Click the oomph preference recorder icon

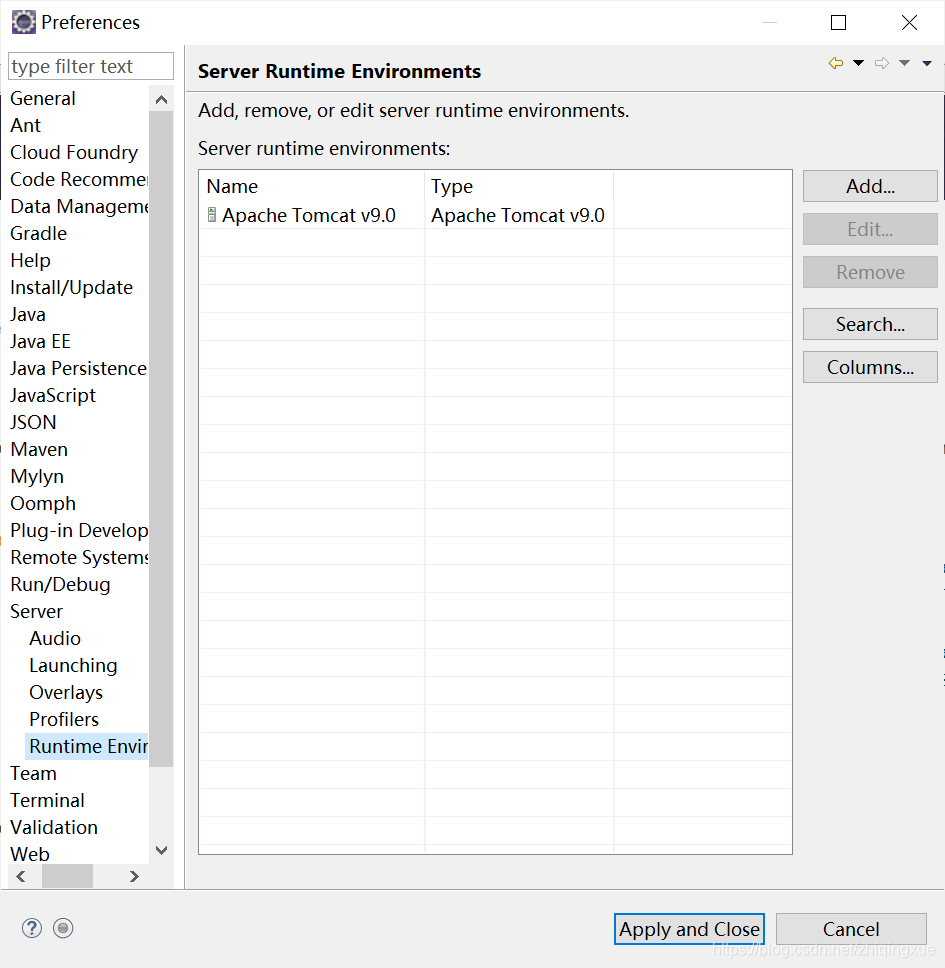63,928
